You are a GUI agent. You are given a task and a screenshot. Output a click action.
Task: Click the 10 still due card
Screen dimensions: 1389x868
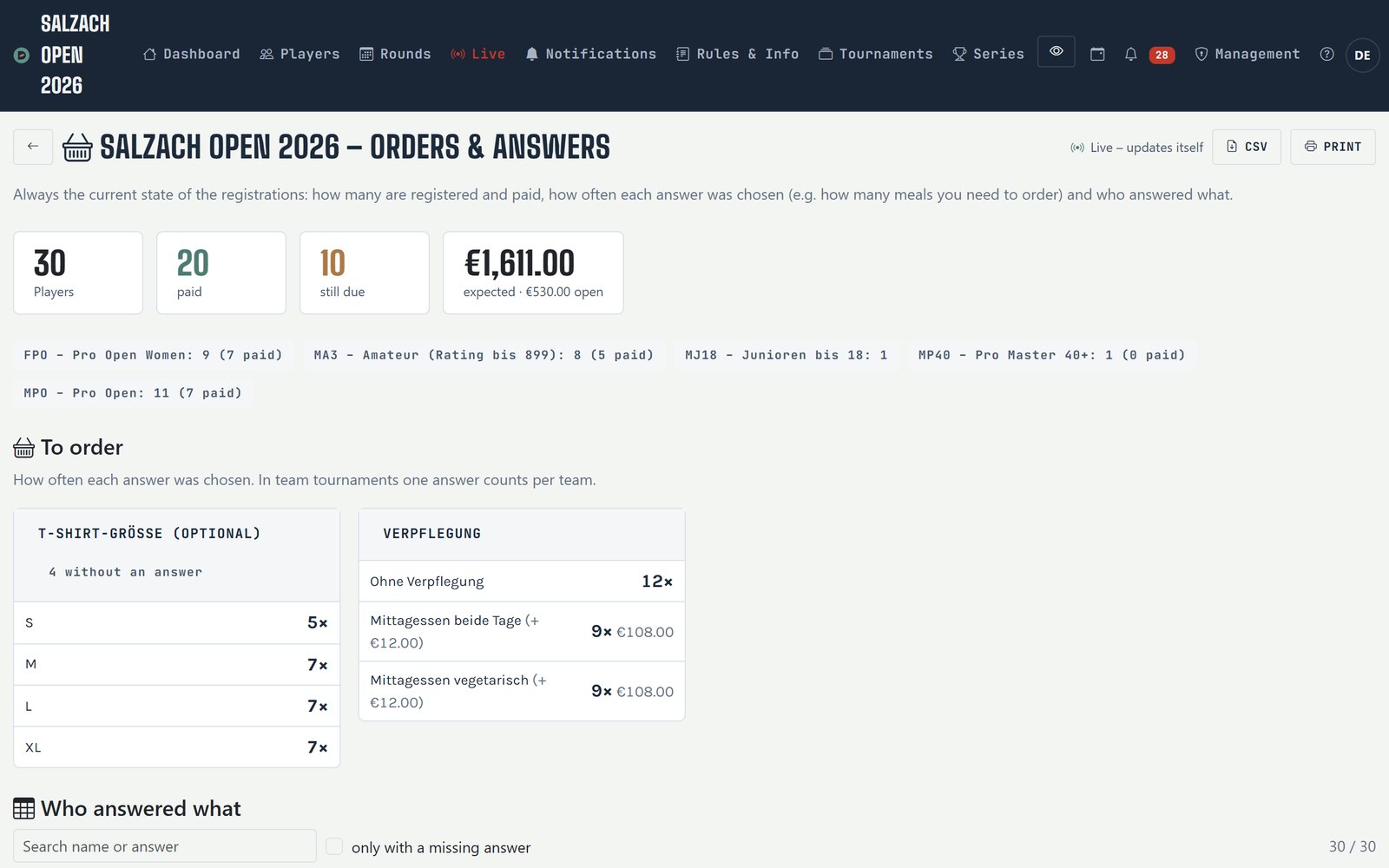coord(365,273)
